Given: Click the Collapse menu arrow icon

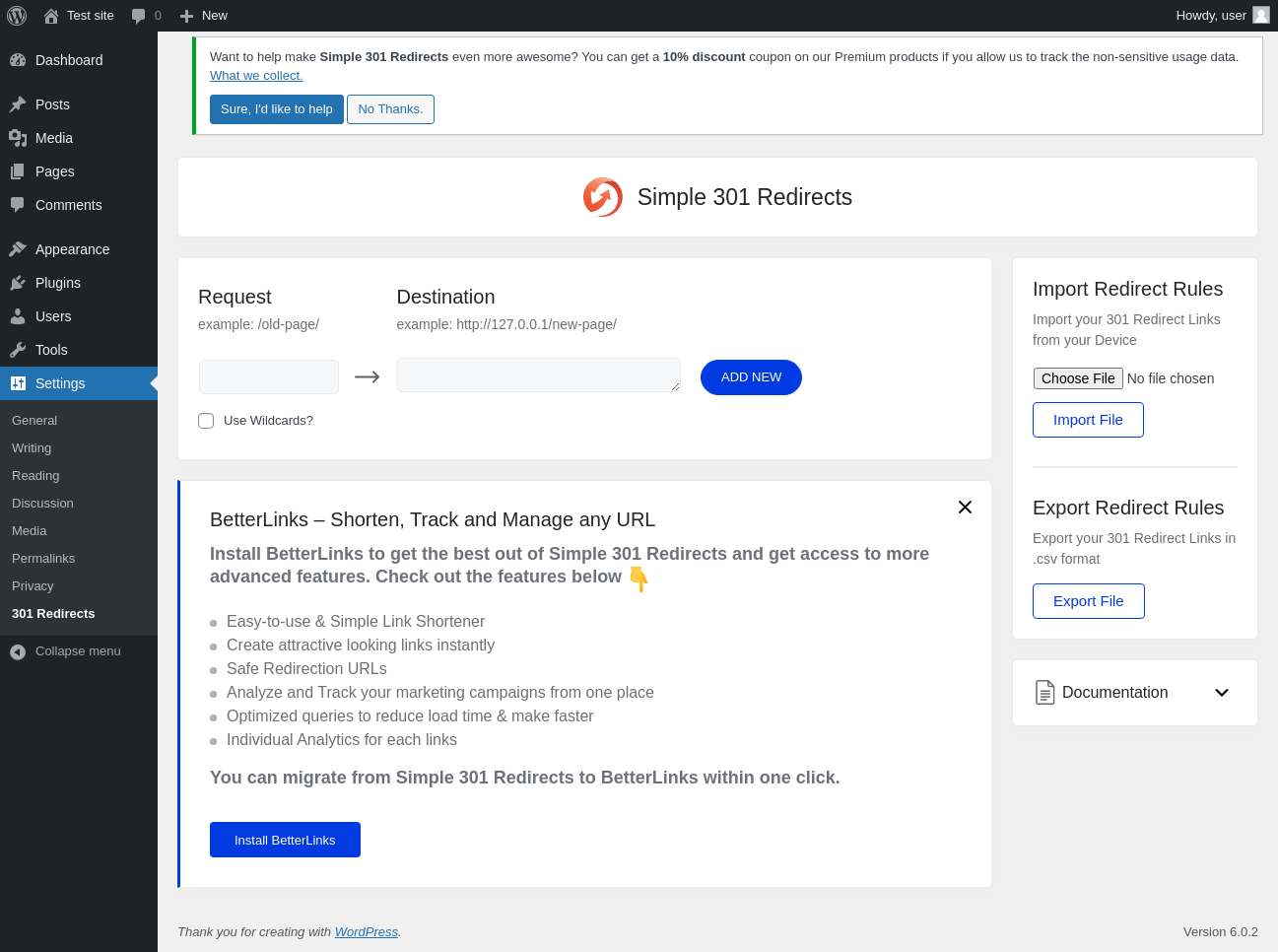Looking at the screenshot, I should pos(18,651).
